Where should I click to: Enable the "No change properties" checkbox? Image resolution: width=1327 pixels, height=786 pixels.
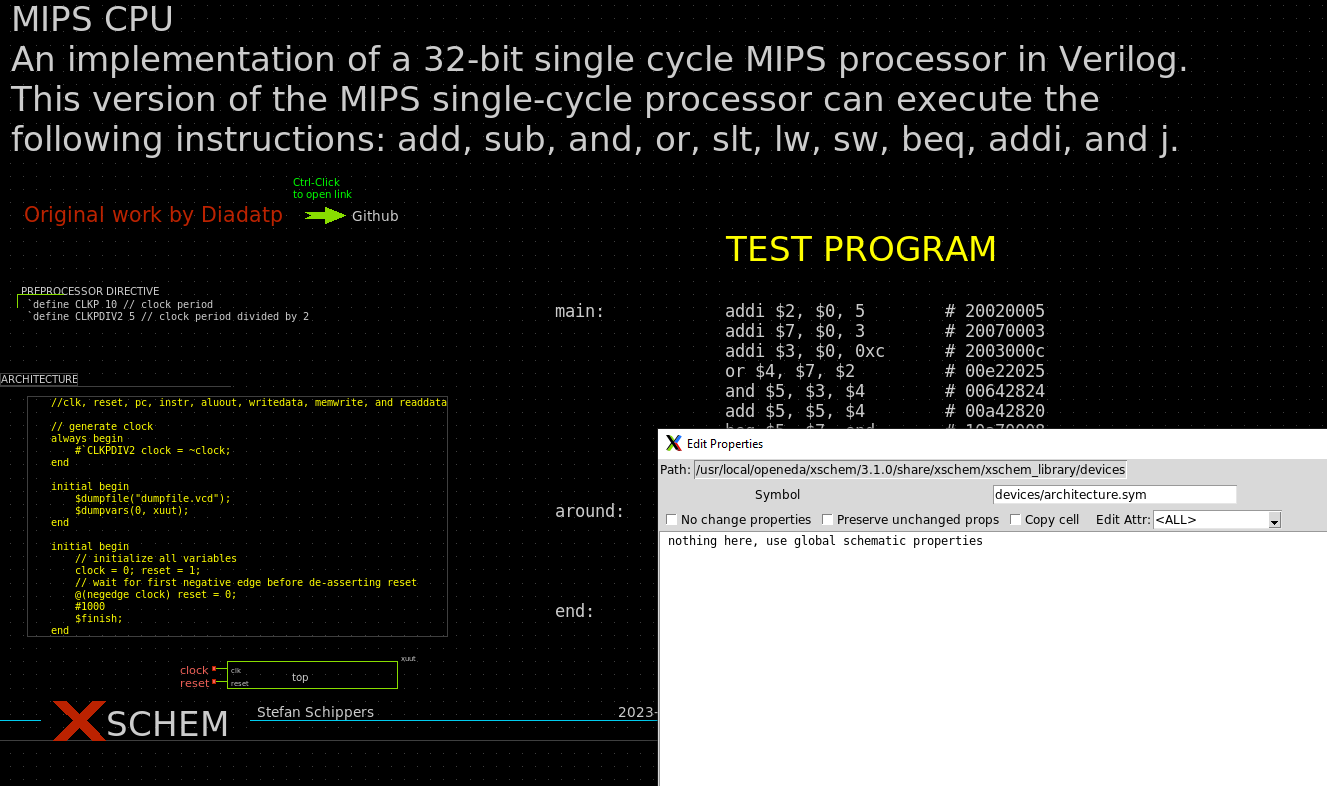[x=671, y=519]
